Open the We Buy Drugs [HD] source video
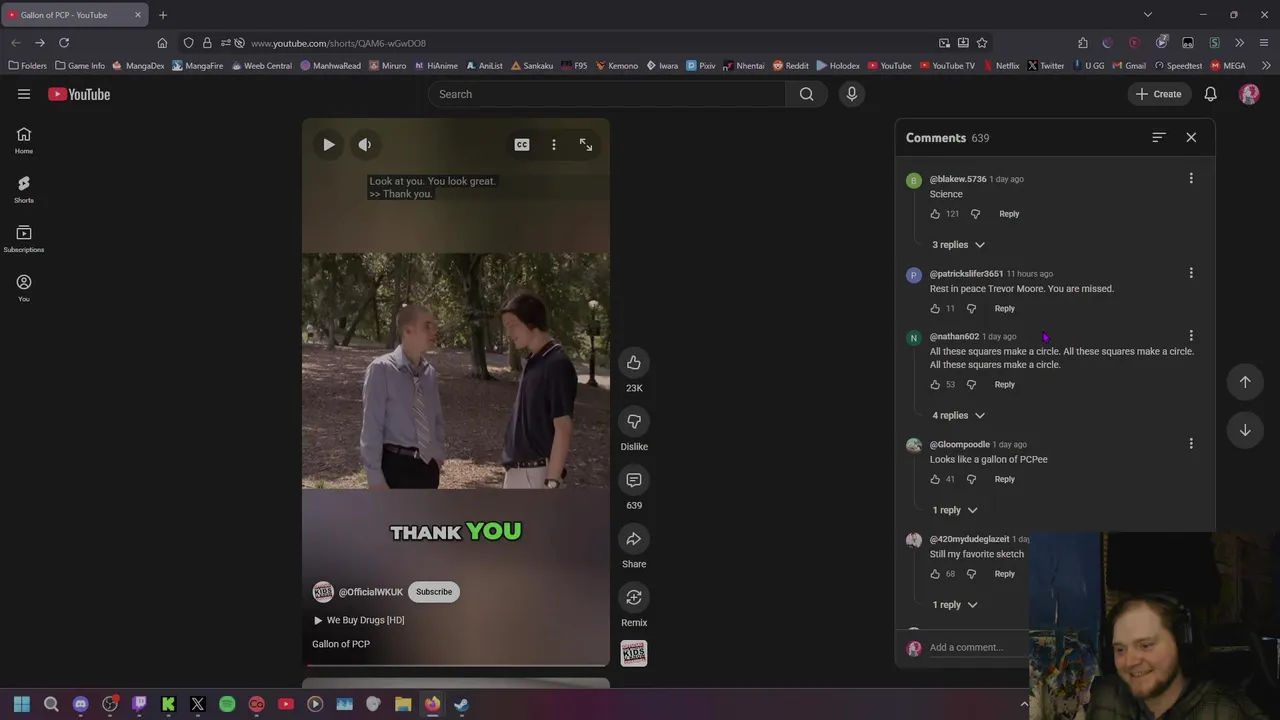Image resolution: width=1280 pixels, height=720 pixels. click(x=359, y=620)
